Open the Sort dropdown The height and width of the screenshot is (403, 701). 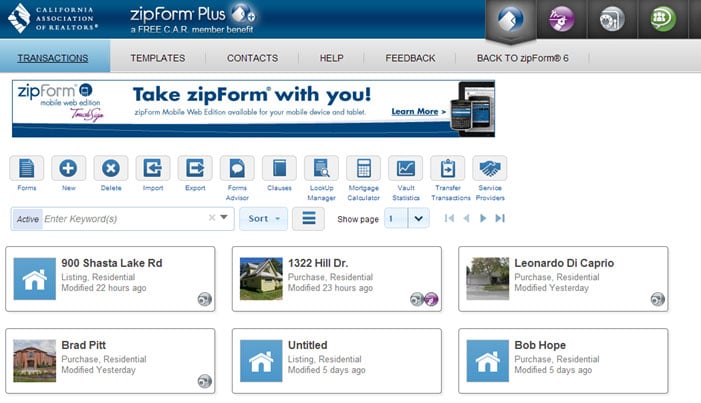click(x=263, y=219)
